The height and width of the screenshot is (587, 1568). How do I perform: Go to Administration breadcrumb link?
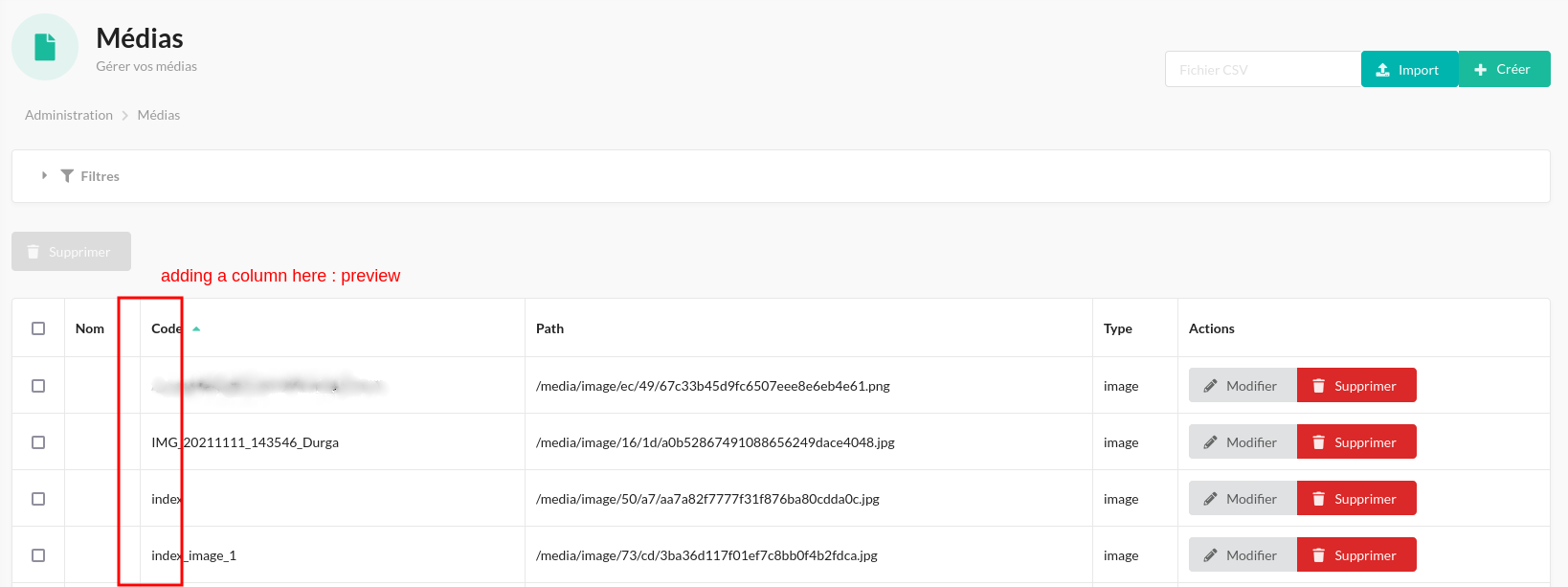click(x=69, y=115)
